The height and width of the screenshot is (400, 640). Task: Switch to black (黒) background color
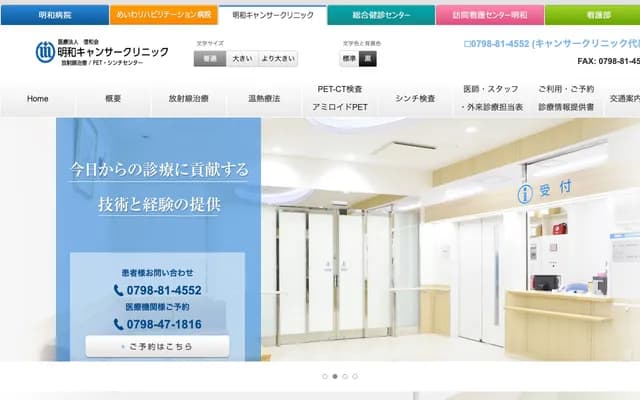[368, 59]
